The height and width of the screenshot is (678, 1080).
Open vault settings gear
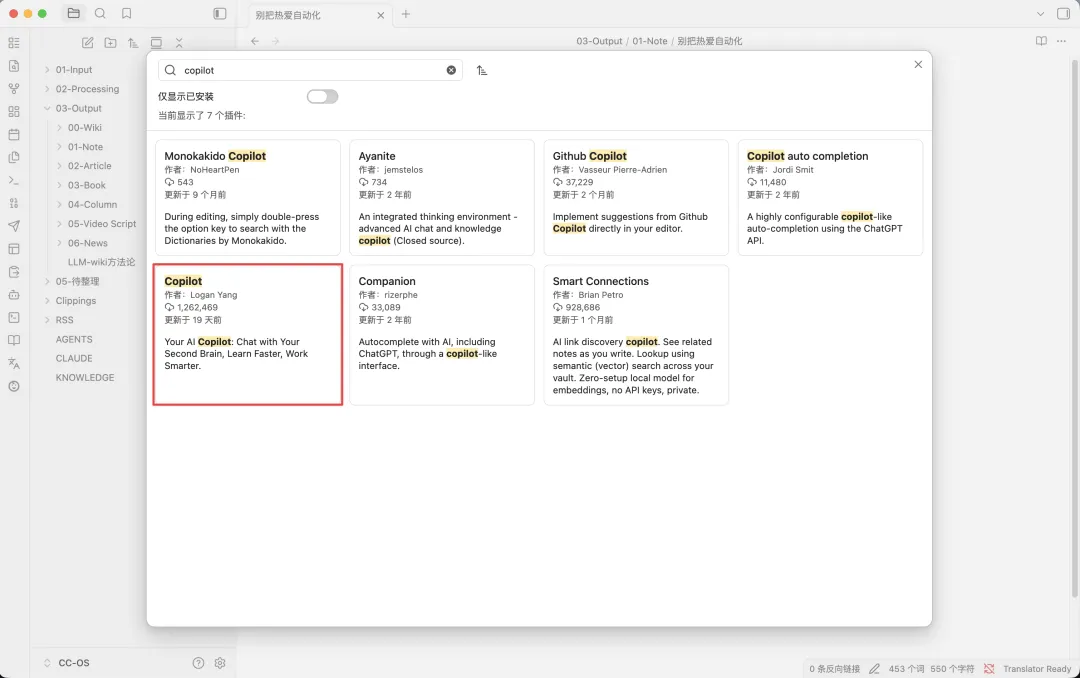(x=220, y=663)
